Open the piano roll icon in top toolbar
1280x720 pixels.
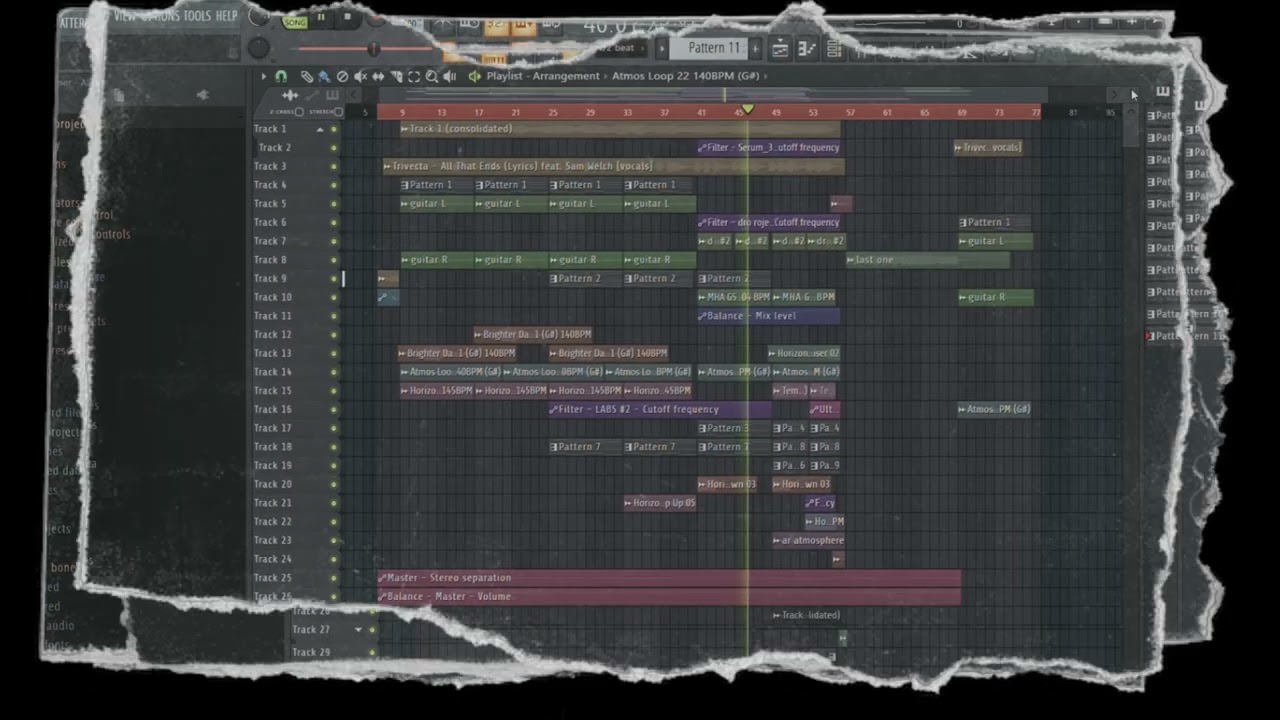pyautogui.click(x=806, y=48)
